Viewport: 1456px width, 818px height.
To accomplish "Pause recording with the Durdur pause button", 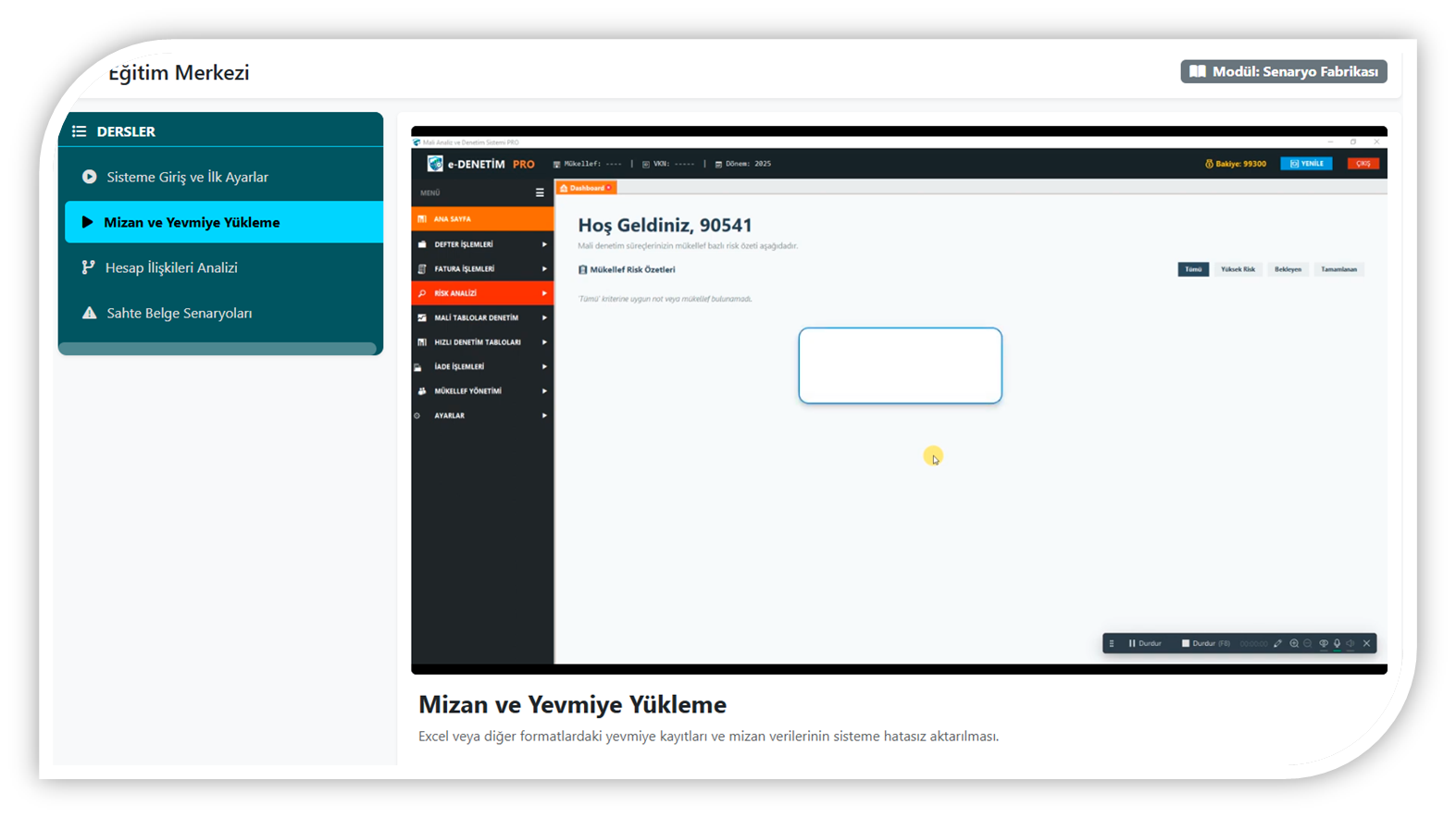I will point(1145,643).
